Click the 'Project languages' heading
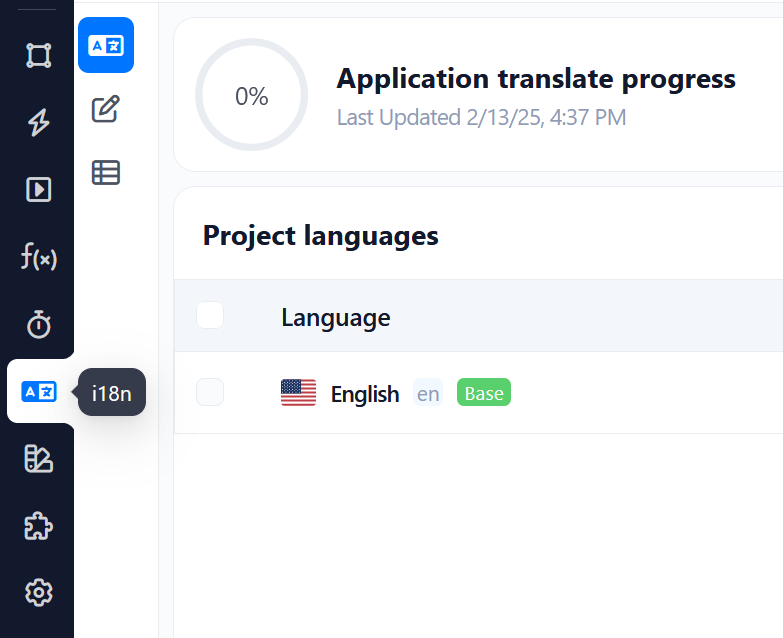This screenshot has height=638, width=783. point(321,236)
